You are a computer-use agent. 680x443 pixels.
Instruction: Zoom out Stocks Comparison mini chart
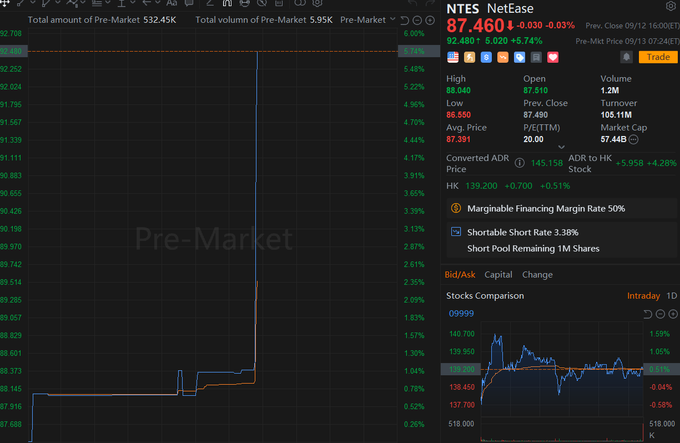[660, 314]
